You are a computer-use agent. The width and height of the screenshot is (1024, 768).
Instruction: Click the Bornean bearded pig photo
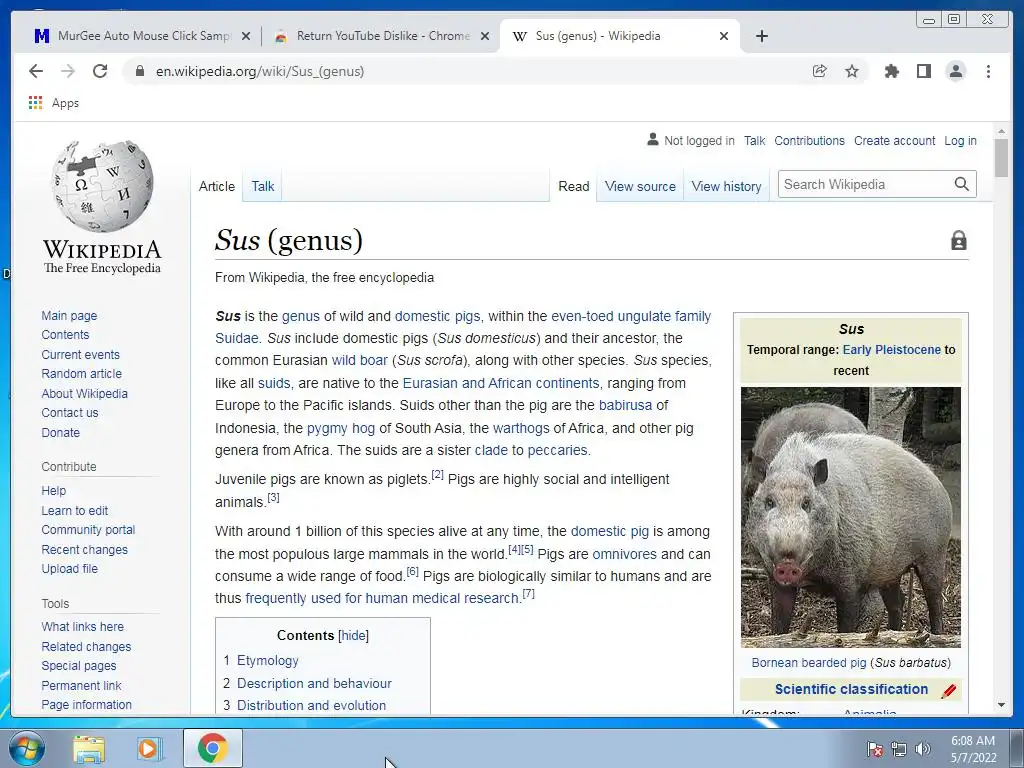[x=850, y=517]
